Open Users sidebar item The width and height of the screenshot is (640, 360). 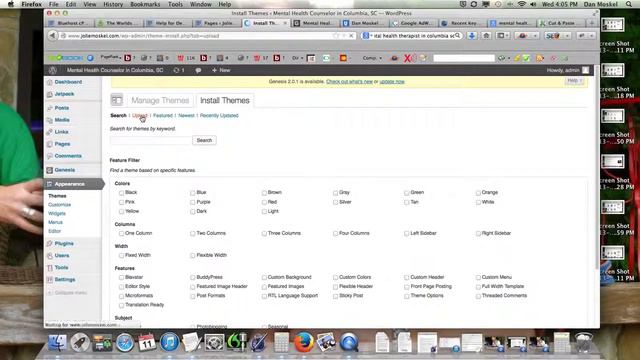(62, 256)
